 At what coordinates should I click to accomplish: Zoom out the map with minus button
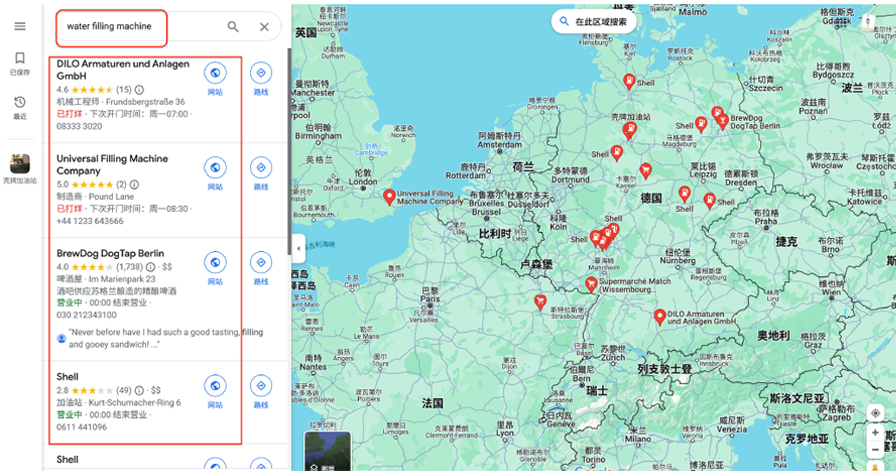pos(875,451)
